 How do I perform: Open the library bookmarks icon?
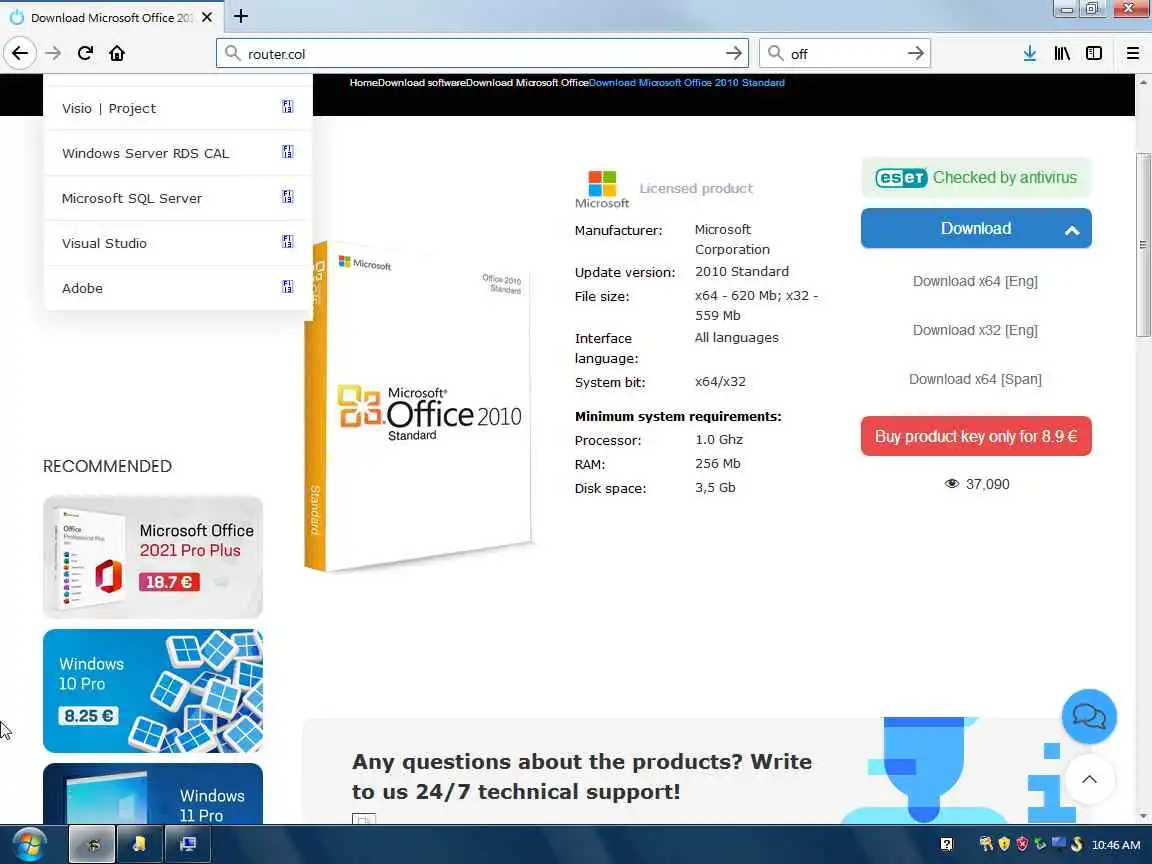tap(1062, 53)
